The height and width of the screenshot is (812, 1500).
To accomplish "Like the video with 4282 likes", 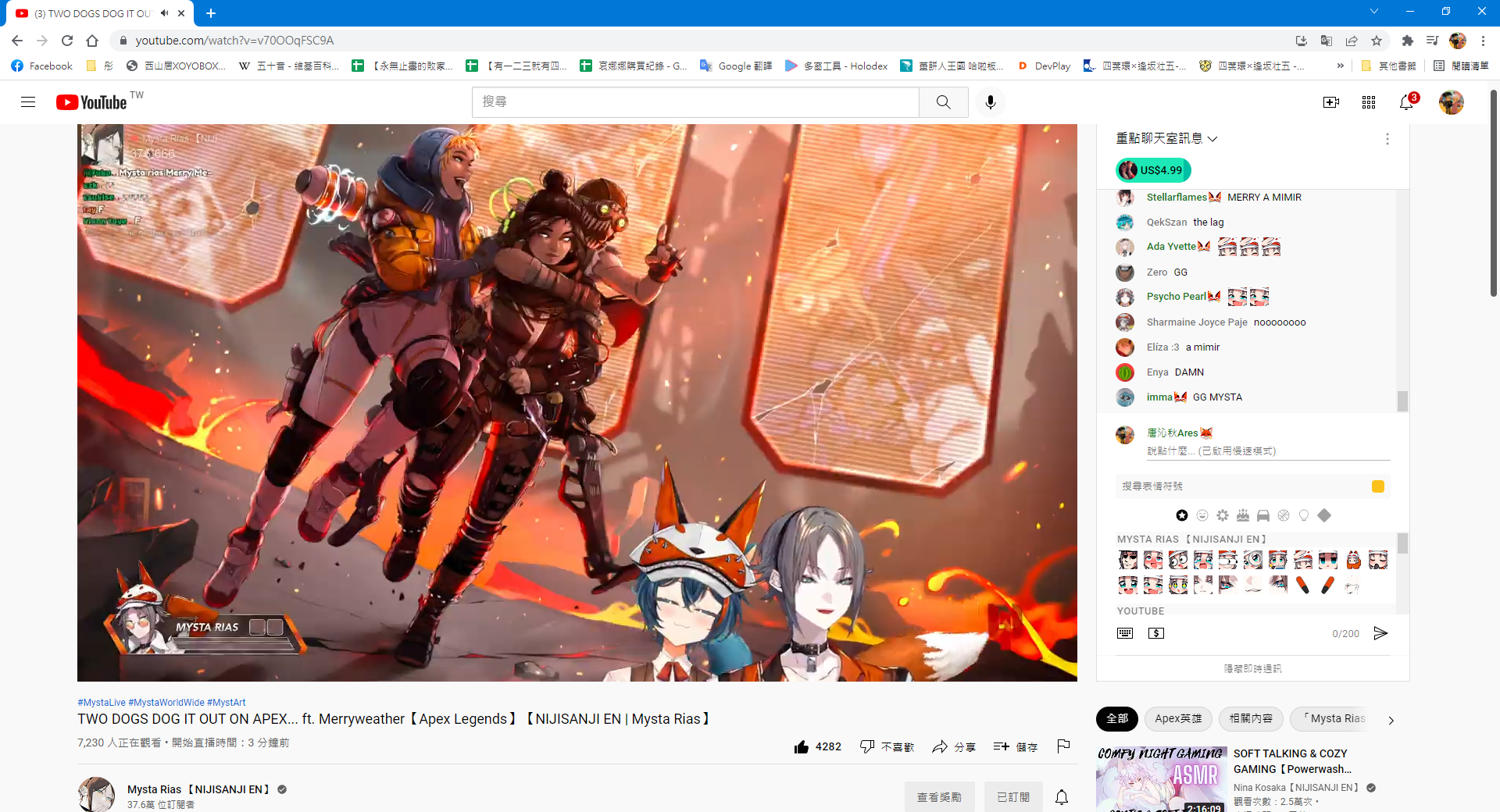I will 817,747.
